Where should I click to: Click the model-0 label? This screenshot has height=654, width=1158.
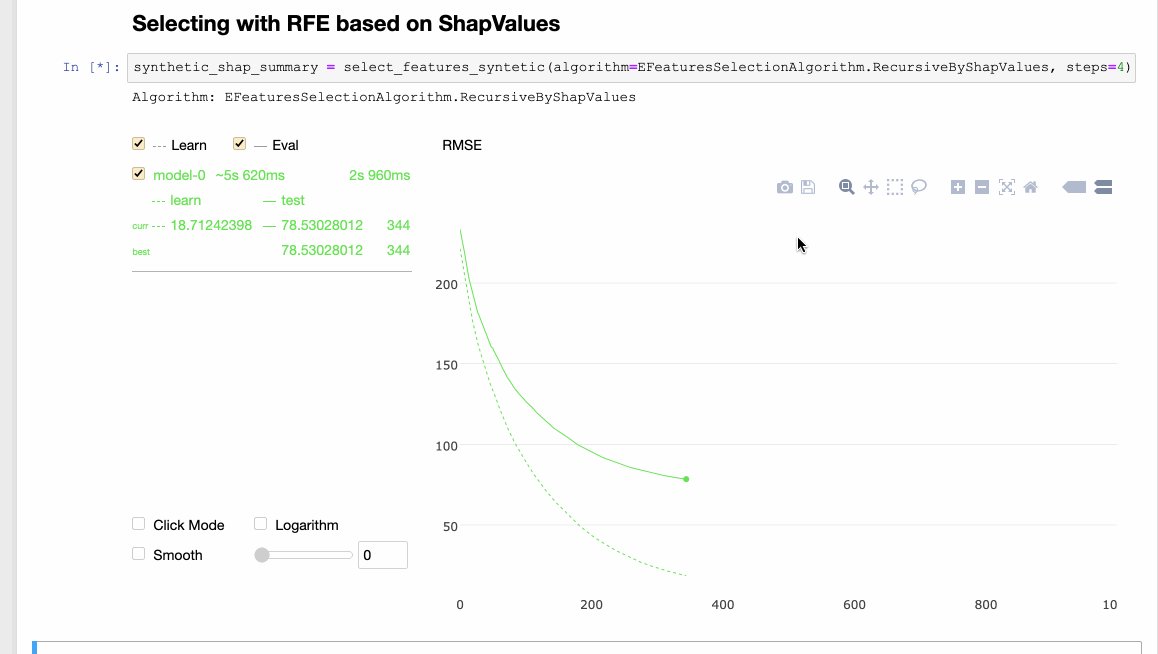(x=179, y=175)
